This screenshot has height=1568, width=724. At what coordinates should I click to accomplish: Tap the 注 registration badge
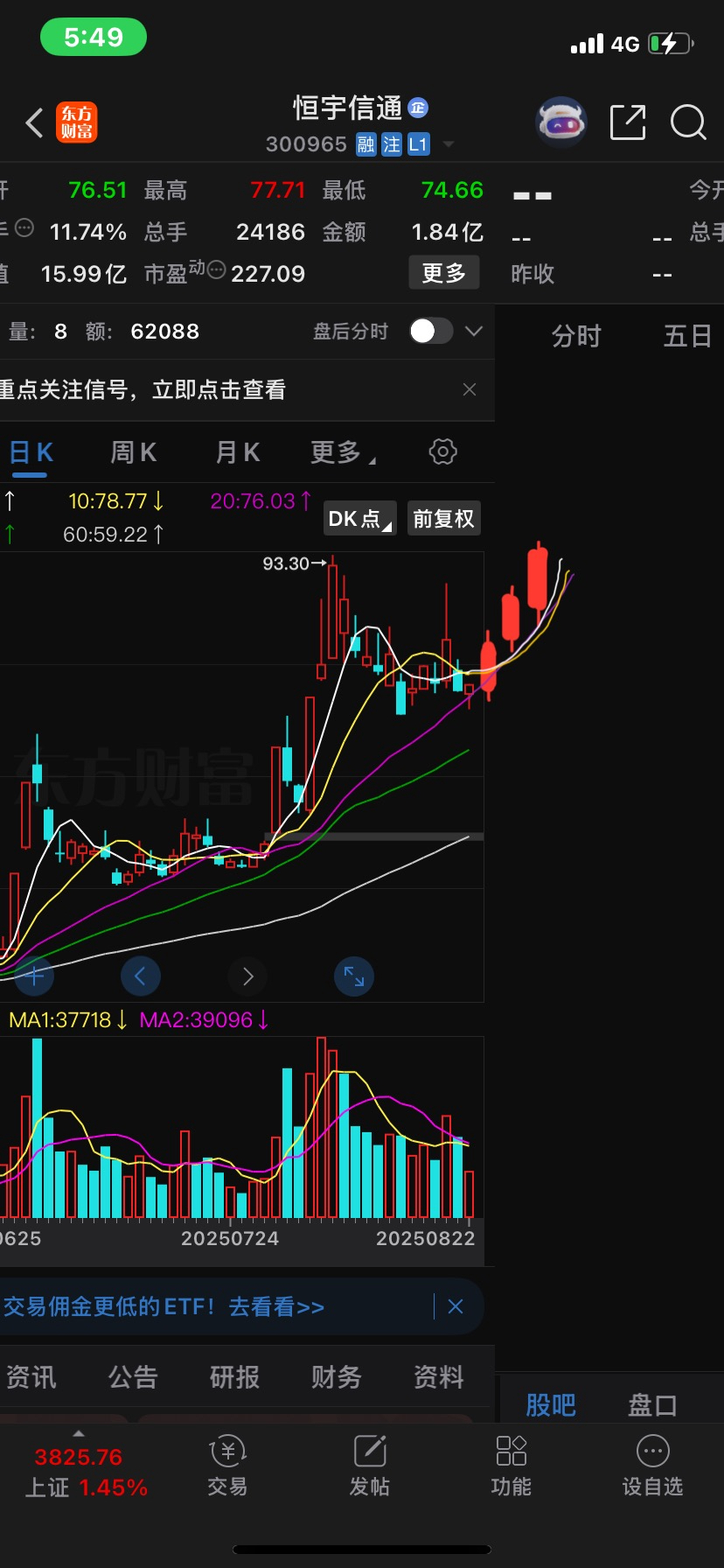[392, 144]
